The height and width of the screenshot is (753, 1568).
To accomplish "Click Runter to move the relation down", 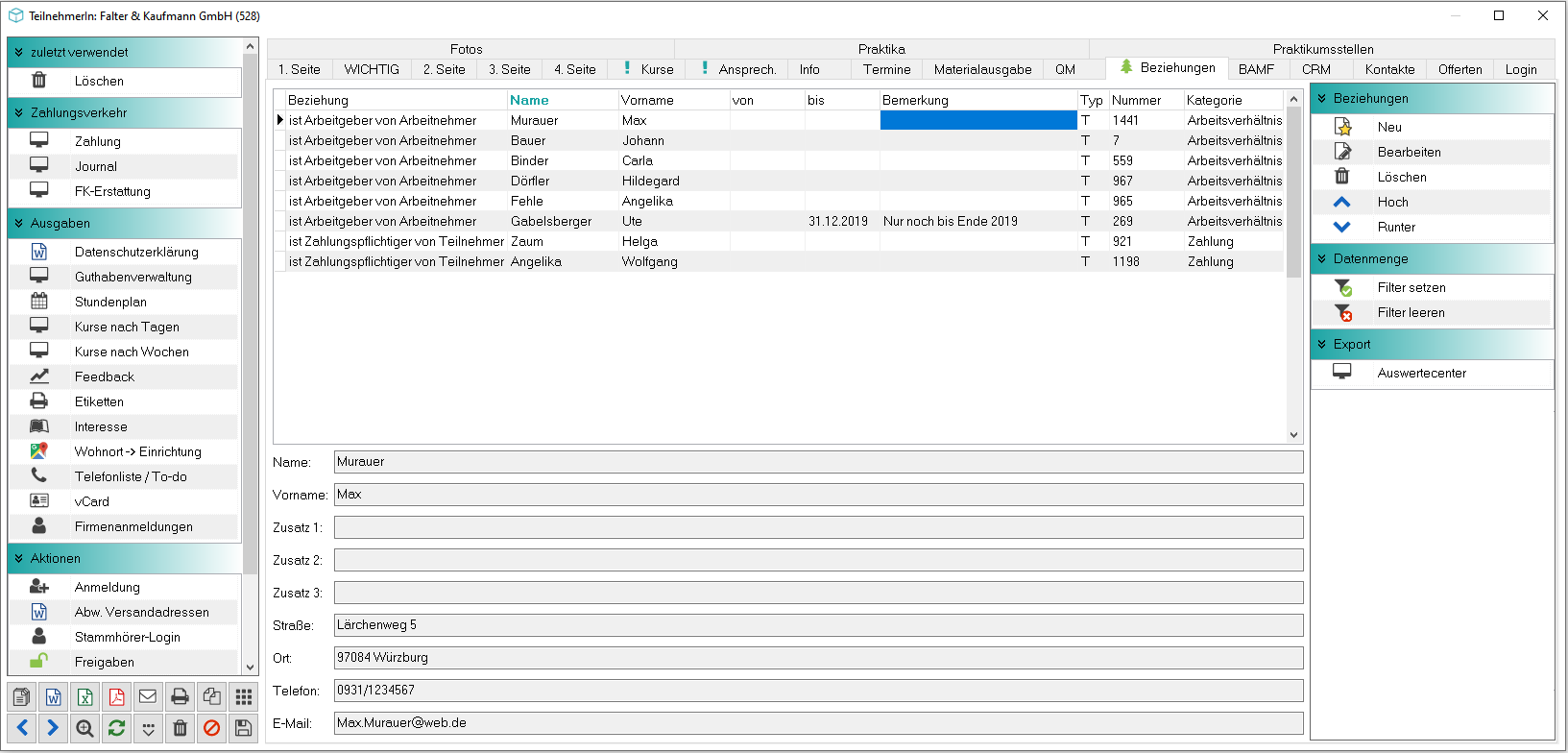I will (1396, 227).
